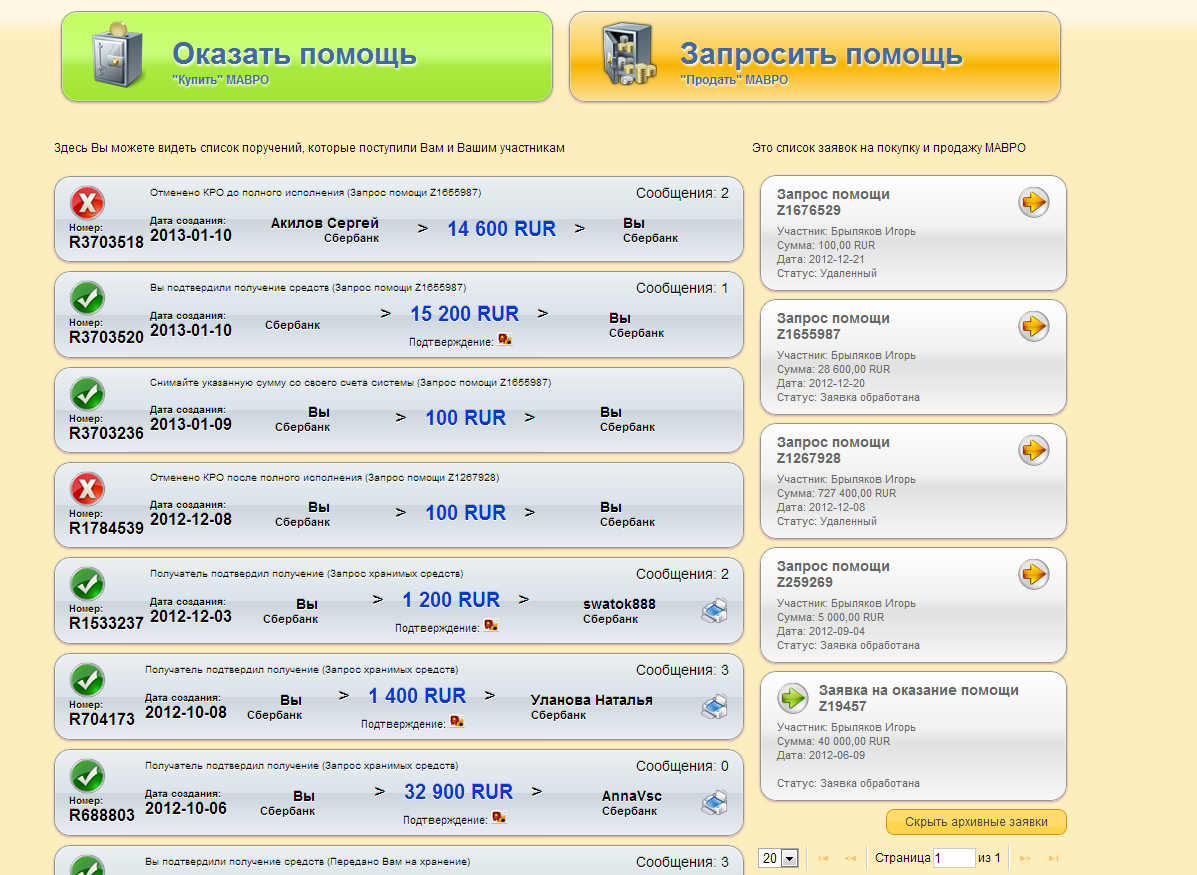Viewport: 1197px width, 875px height.
Task: Click recipient name 'Уланова Наталья'
Action: coord(592,700)
